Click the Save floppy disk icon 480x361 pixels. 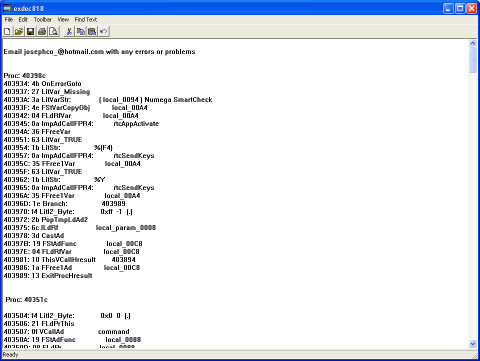30,32
